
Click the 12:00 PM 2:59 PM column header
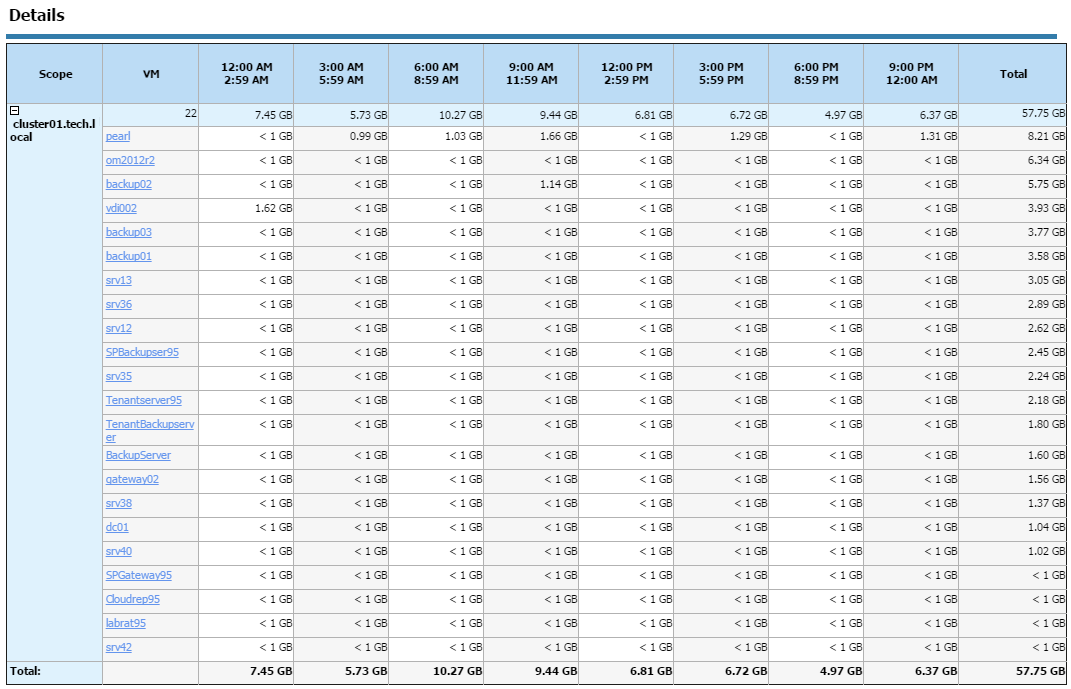[x=626, y=74]
